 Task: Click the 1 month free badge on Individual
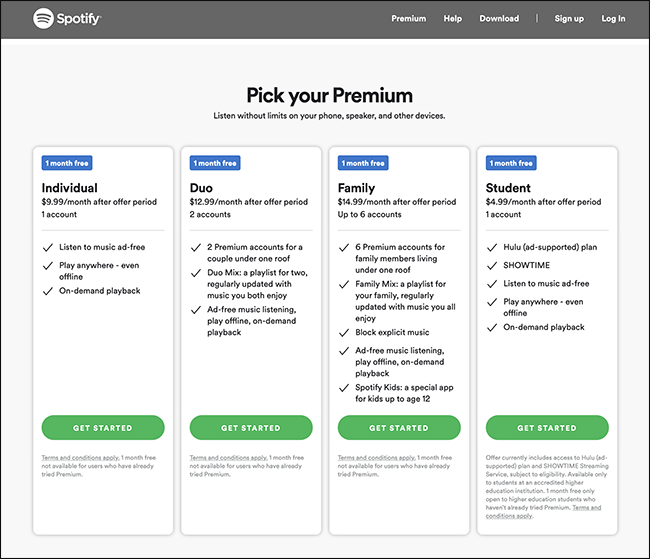pos(67,163)
